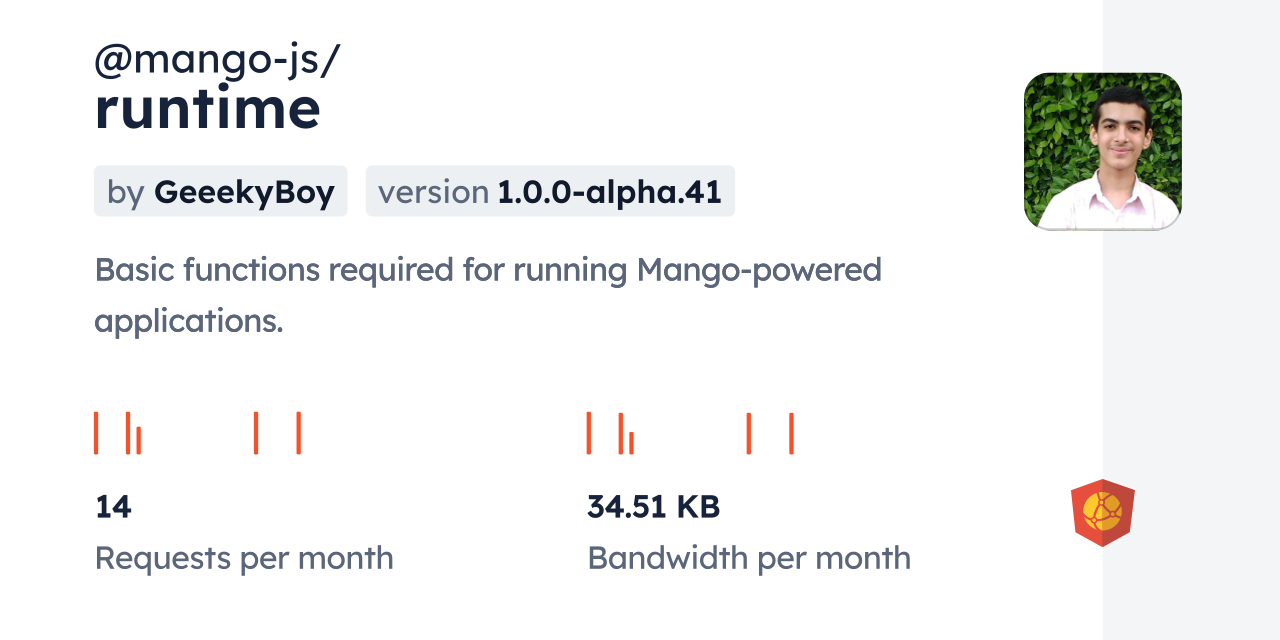Click the jsDelivr logo icon
1280x640 pixels.
pyautogui.click(x=1102, y=513)
